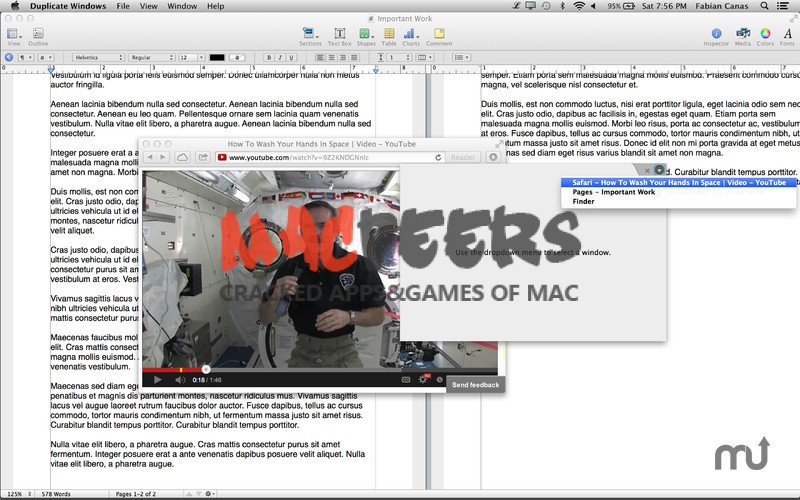Open the 125% zoom level dropdown
This screenshot has height=500, width=800.
tap(18, 494)
